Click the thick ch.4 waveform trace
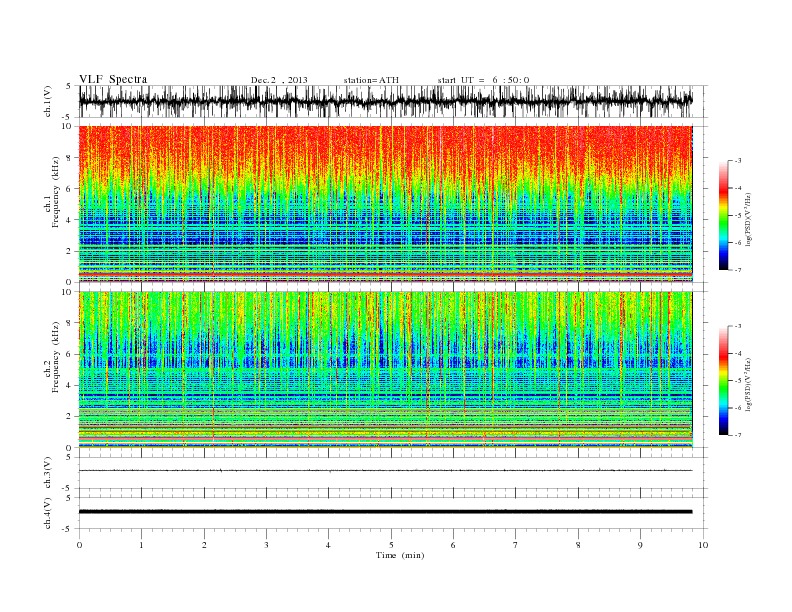This screenshot has height=612, width=792. (x=386, y=512)
